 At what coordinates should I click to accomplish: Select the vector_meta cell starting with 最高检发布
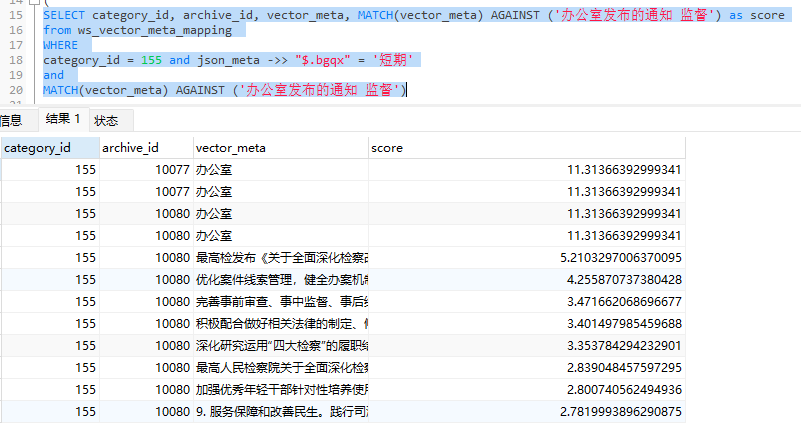[280, 257]
